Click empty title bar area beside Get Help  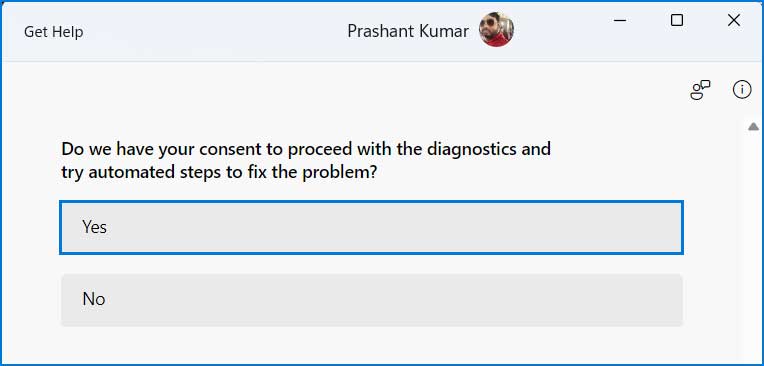(214, 32)
